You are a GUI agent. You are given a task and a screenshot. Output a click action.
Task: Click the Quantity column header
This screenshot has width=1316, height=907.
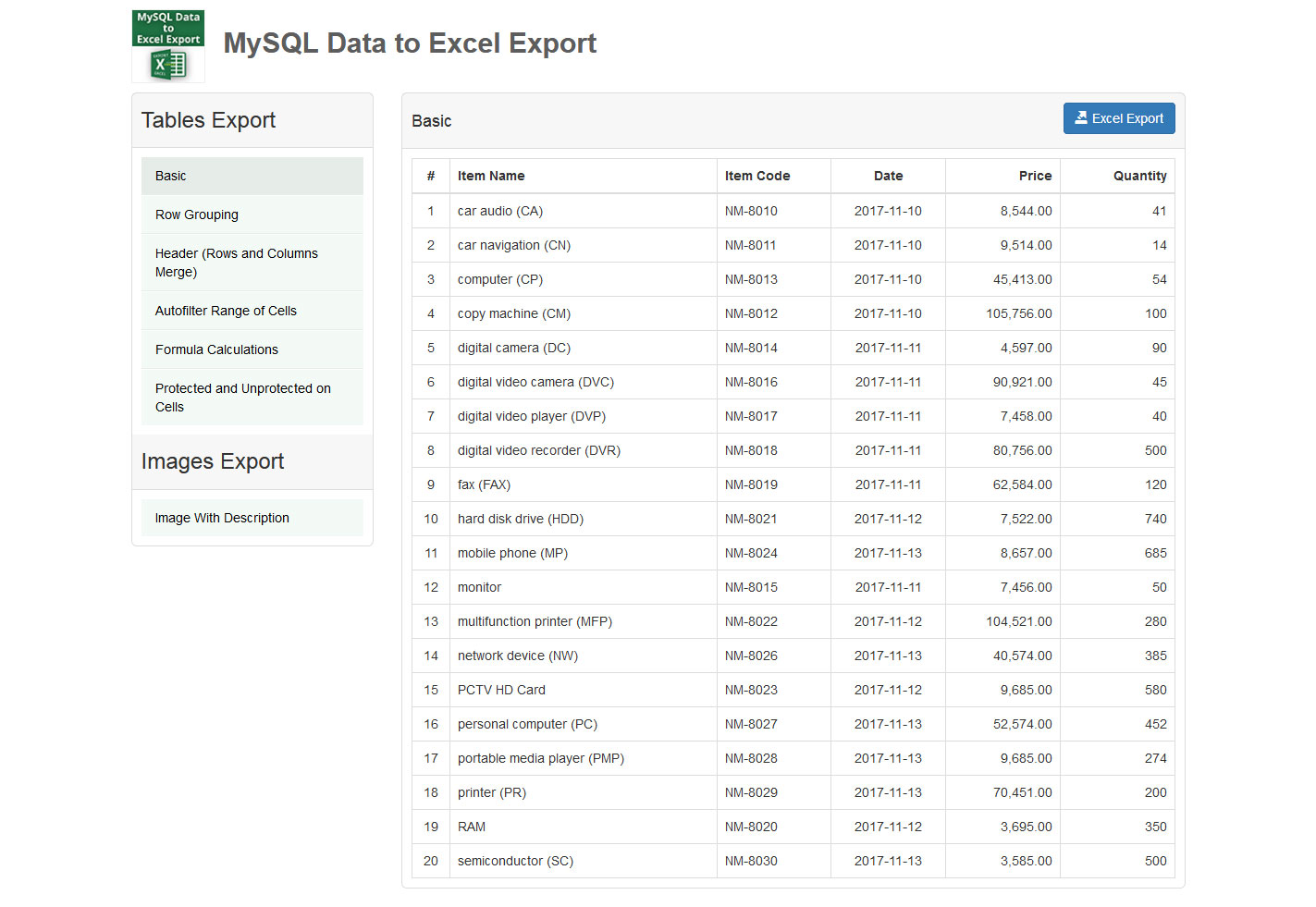(x=1139, y=176)
